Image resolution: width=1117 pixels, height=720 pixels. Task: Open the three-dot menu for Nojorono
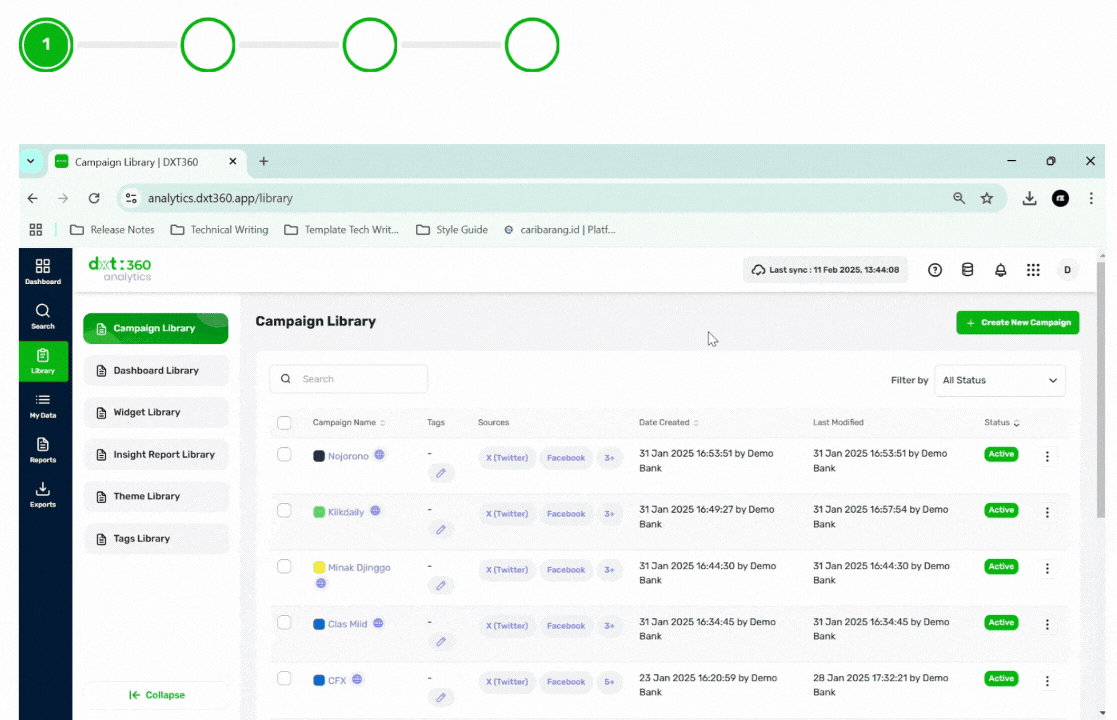coord(1046,456)
